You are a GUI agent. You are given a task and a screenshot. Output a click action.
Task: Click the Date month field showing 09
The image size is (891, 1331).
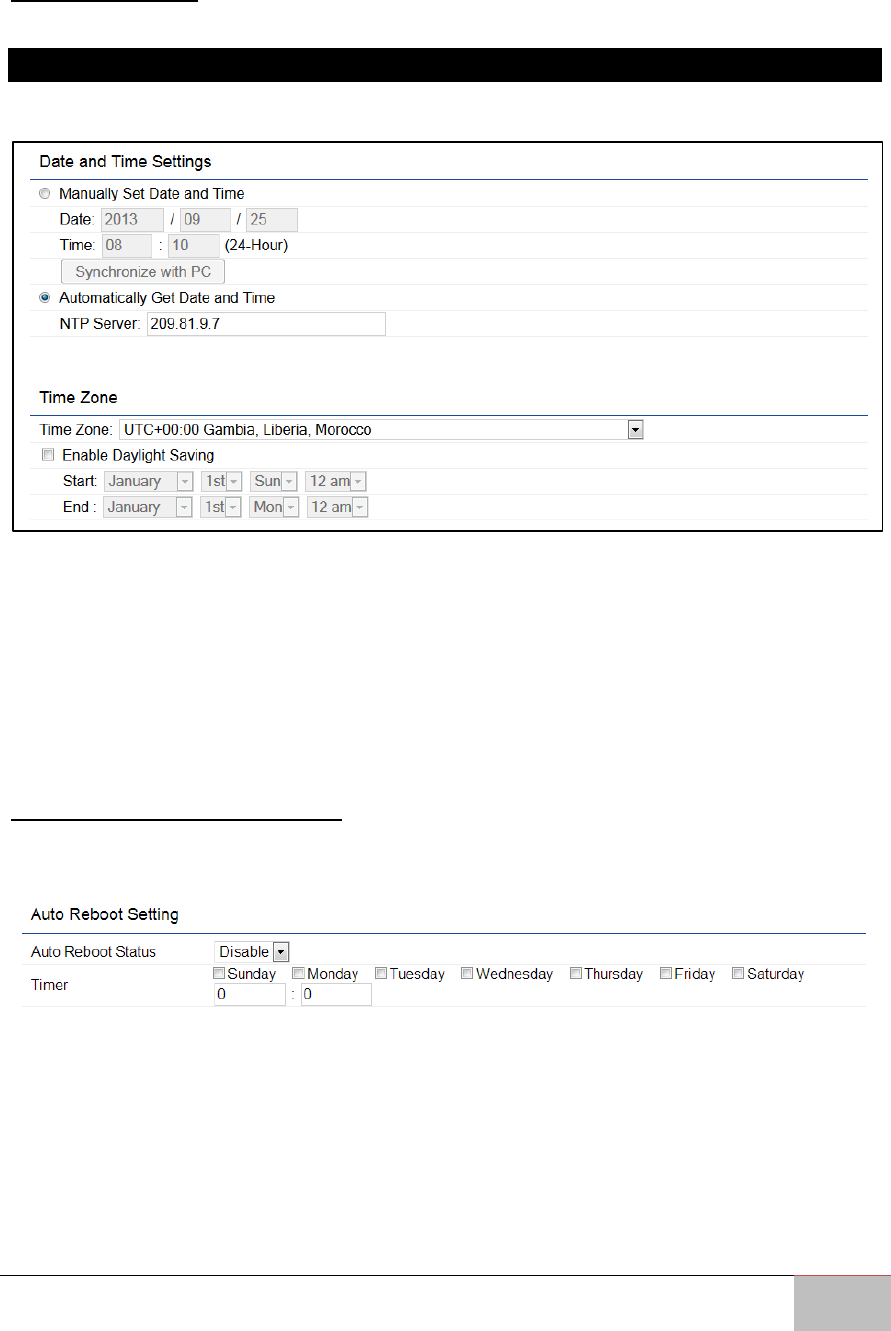click(x=204, y=220)
